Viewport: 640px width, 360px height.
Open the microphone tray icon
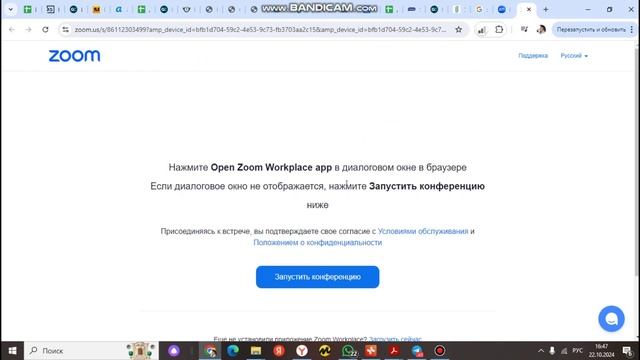[x=552, y=351]
